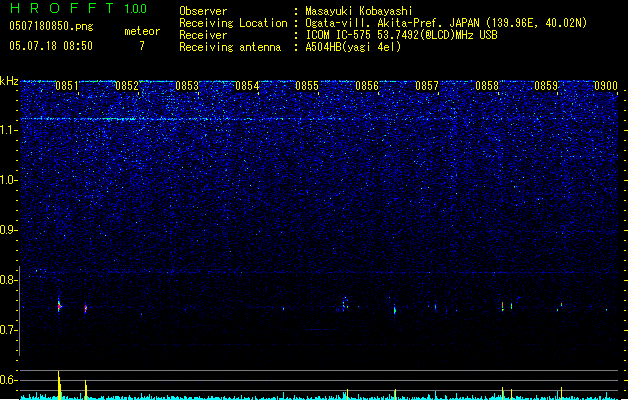The height and width of the screenshot is (400, 629).
Task: Click the 0900 time marker
Action: [x=606, y=86]
